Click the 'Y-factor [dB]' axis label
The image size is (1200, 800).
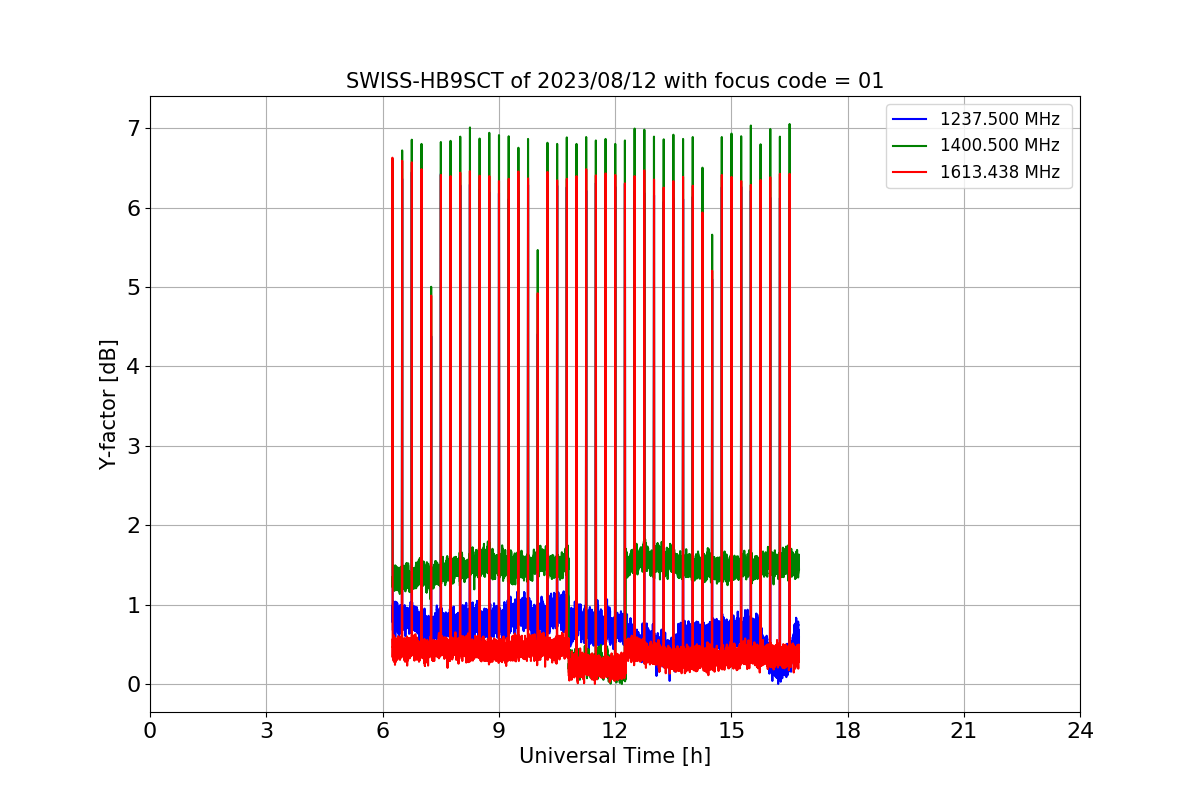pos(108,405)
